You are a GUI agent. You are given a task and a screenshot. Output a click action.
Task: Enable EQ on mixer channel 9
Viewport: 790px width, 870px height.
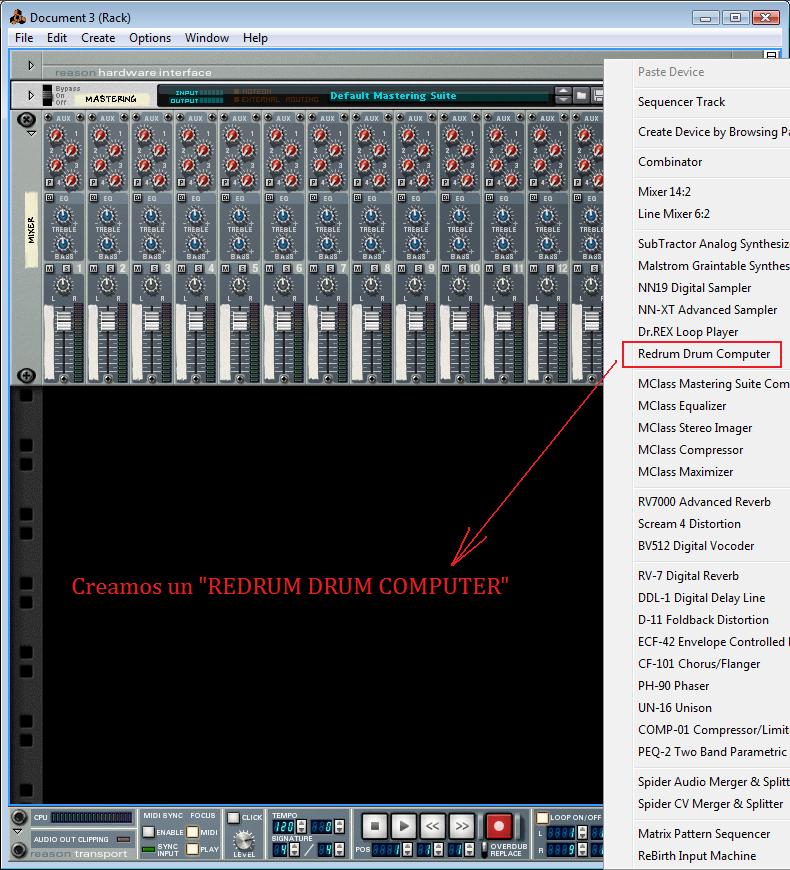[401, 198]
